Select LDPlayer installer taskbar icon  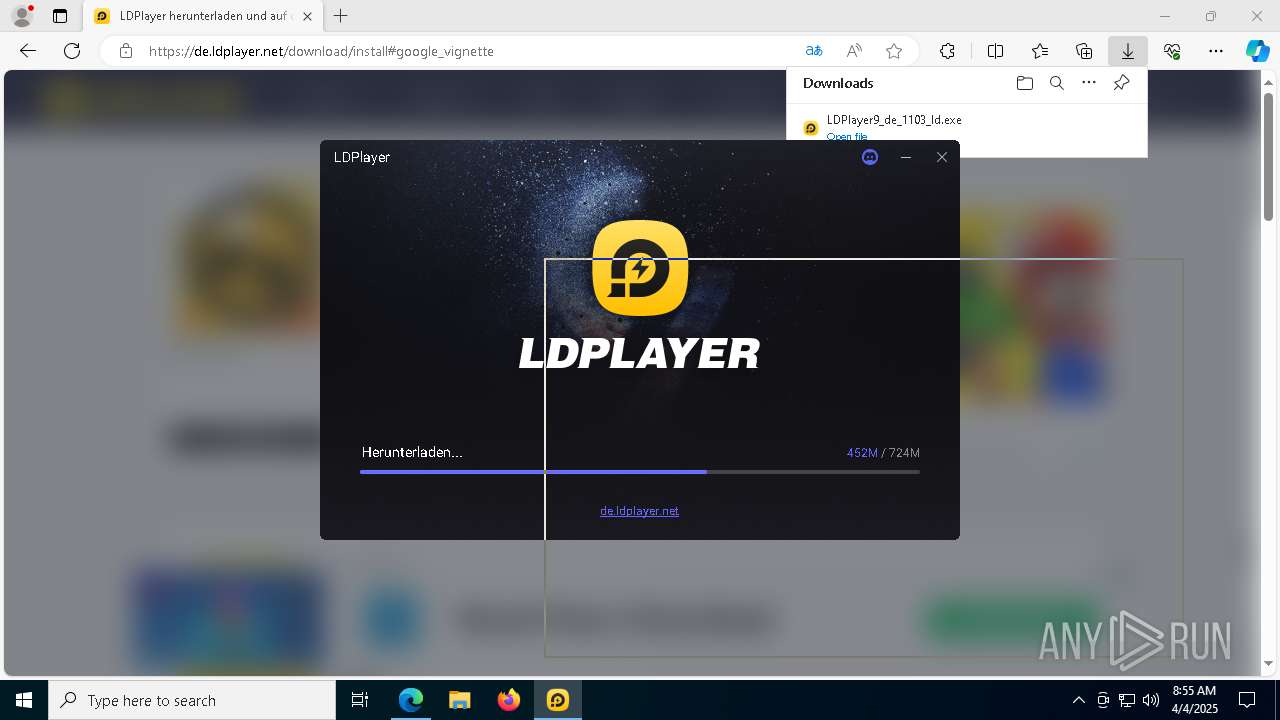click(557, 700)
